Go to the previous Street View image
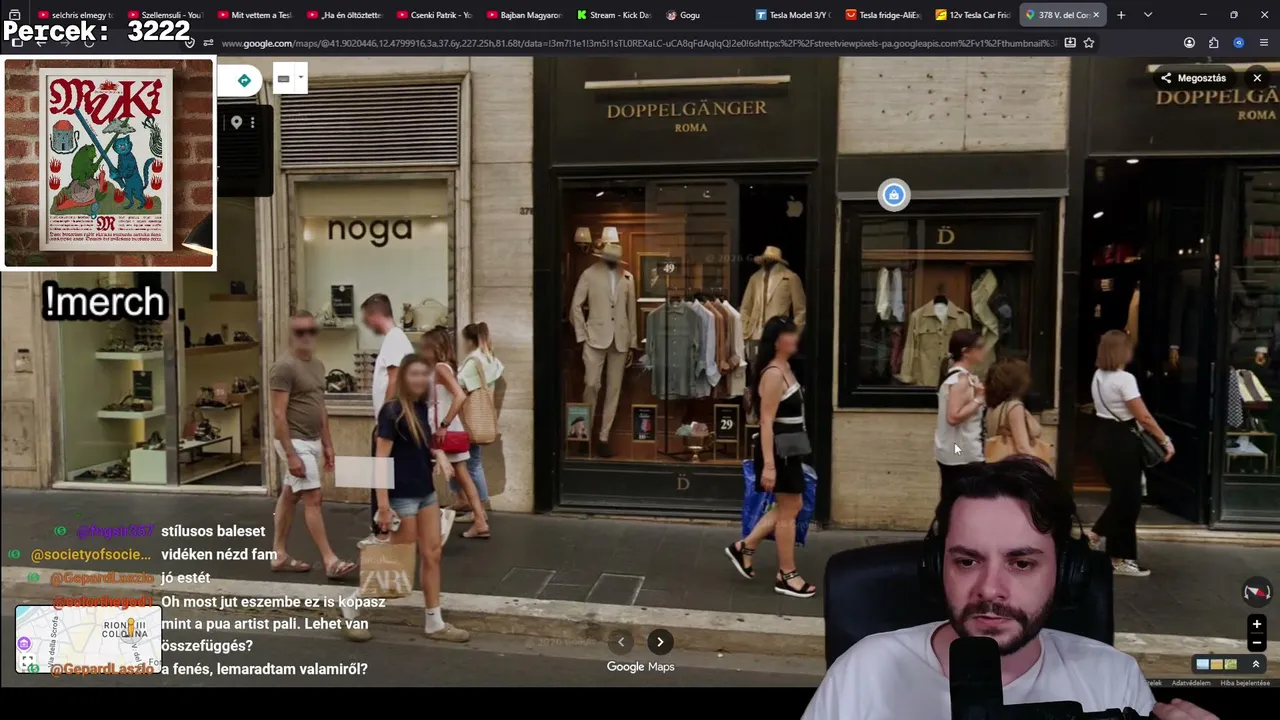 pyautogui.click(x=621, y=642)
